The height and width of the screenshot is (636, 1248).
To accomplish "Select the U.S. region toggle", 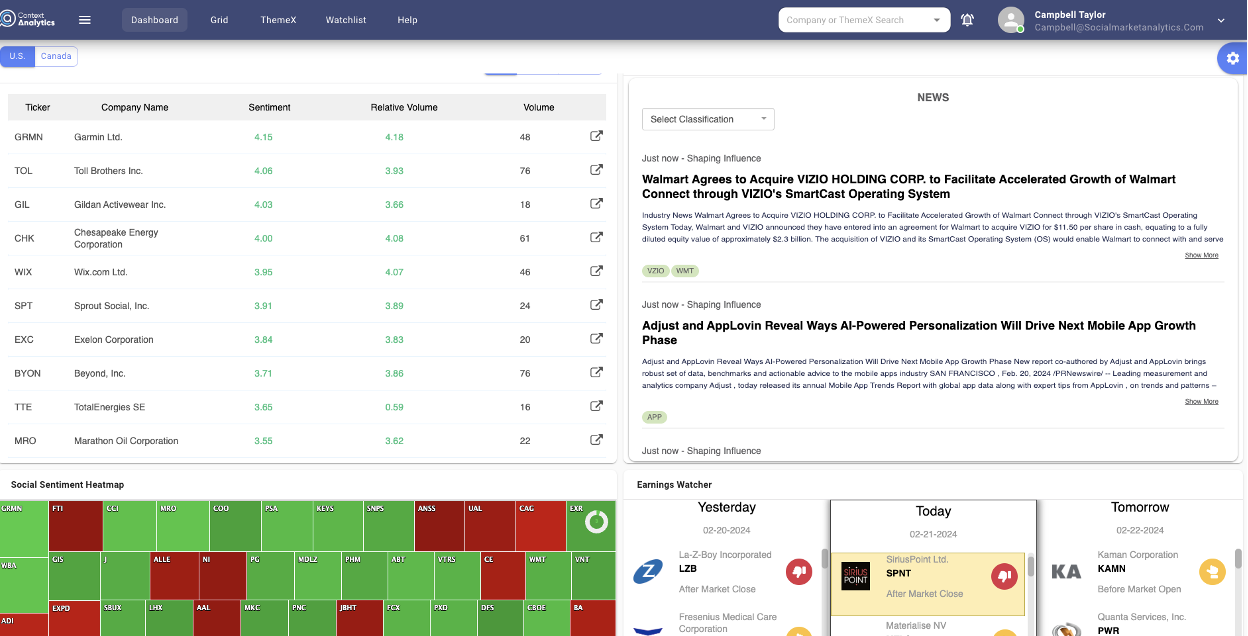I will pos(17,57).
